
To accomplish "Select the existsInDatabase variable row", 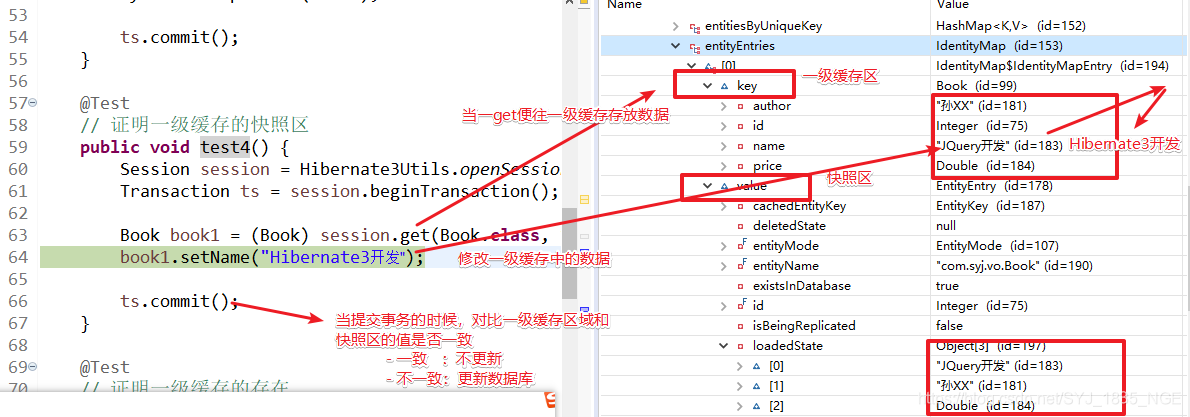I will pos(894,286).
